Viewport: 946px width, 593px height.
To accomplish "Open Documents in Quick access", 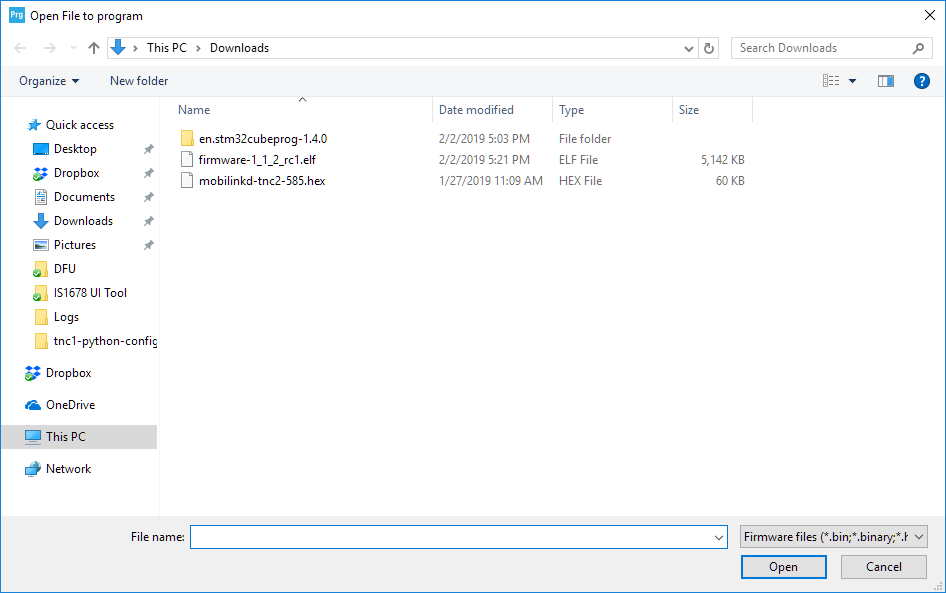I will click(x=84, y=197).
